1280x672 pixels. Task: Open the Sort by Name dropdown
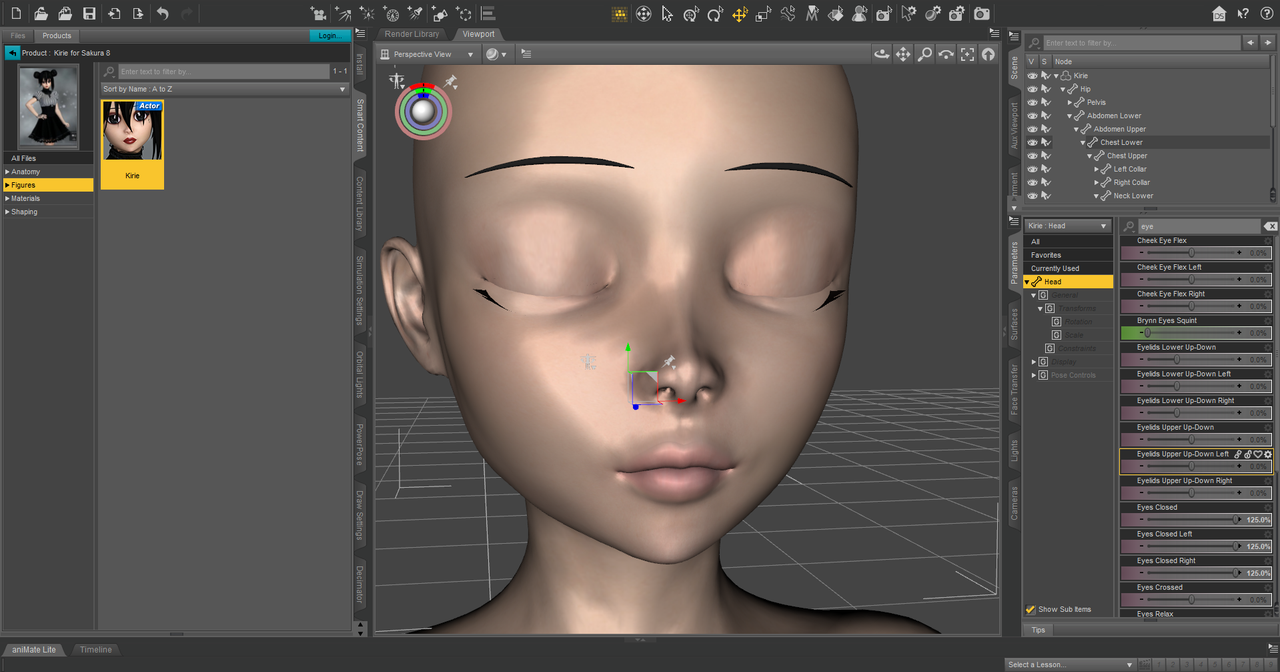coord(224,89)
